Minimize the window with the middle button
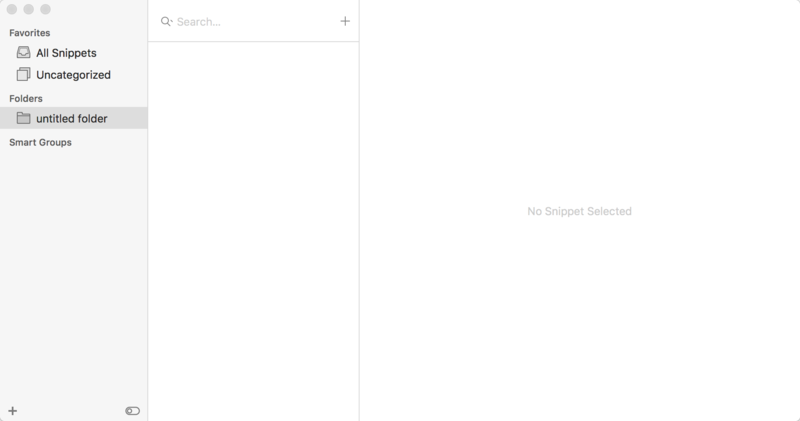 [29, 9]
